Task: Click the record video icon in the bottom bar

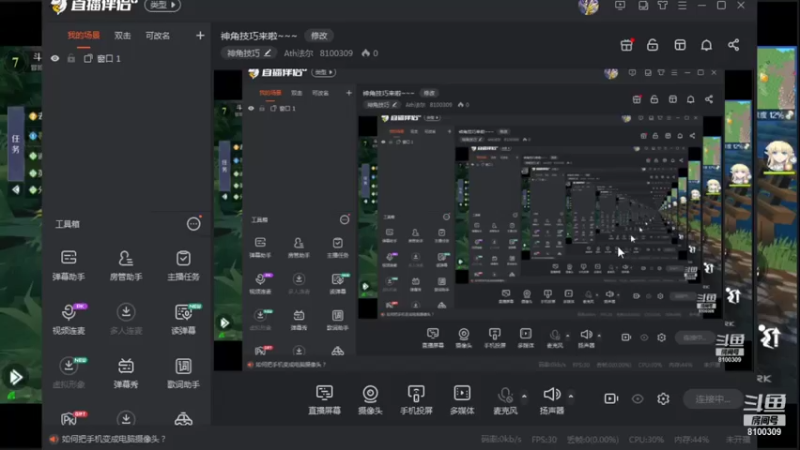Action: [x=611, y=398]
